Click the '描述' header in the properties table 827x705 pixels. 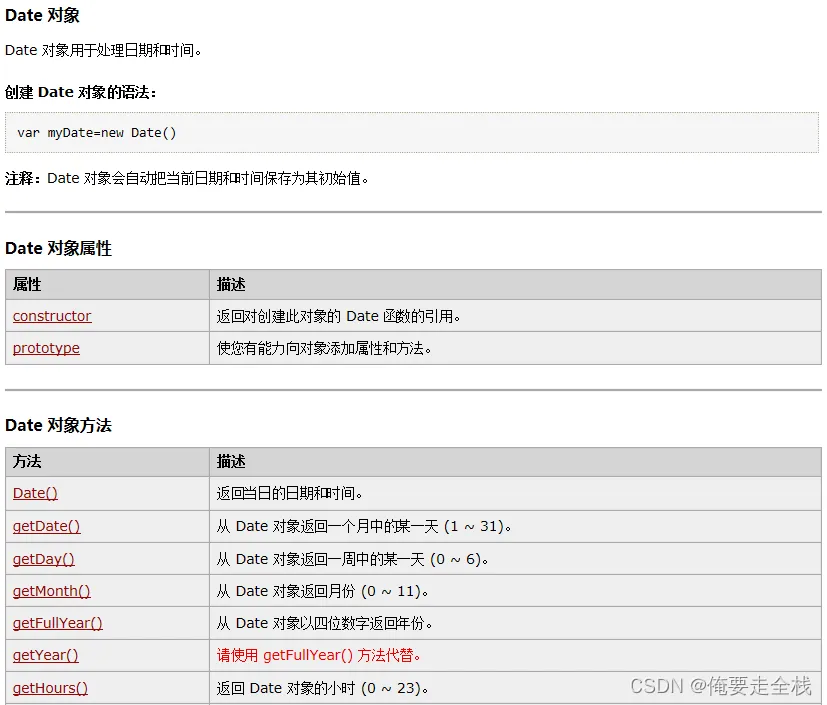[x=231, y=285]
